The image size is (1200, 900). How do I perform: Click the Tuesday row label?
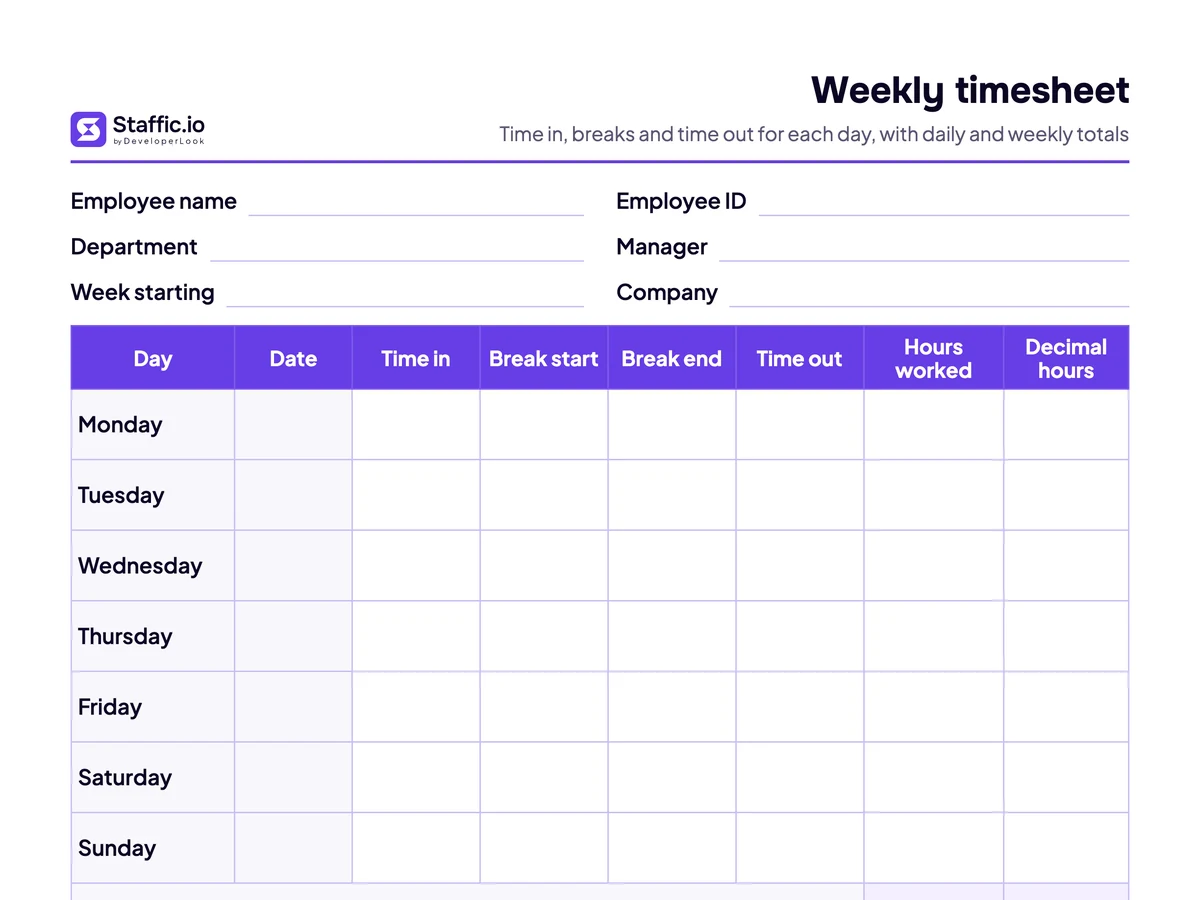click(121, 495)
